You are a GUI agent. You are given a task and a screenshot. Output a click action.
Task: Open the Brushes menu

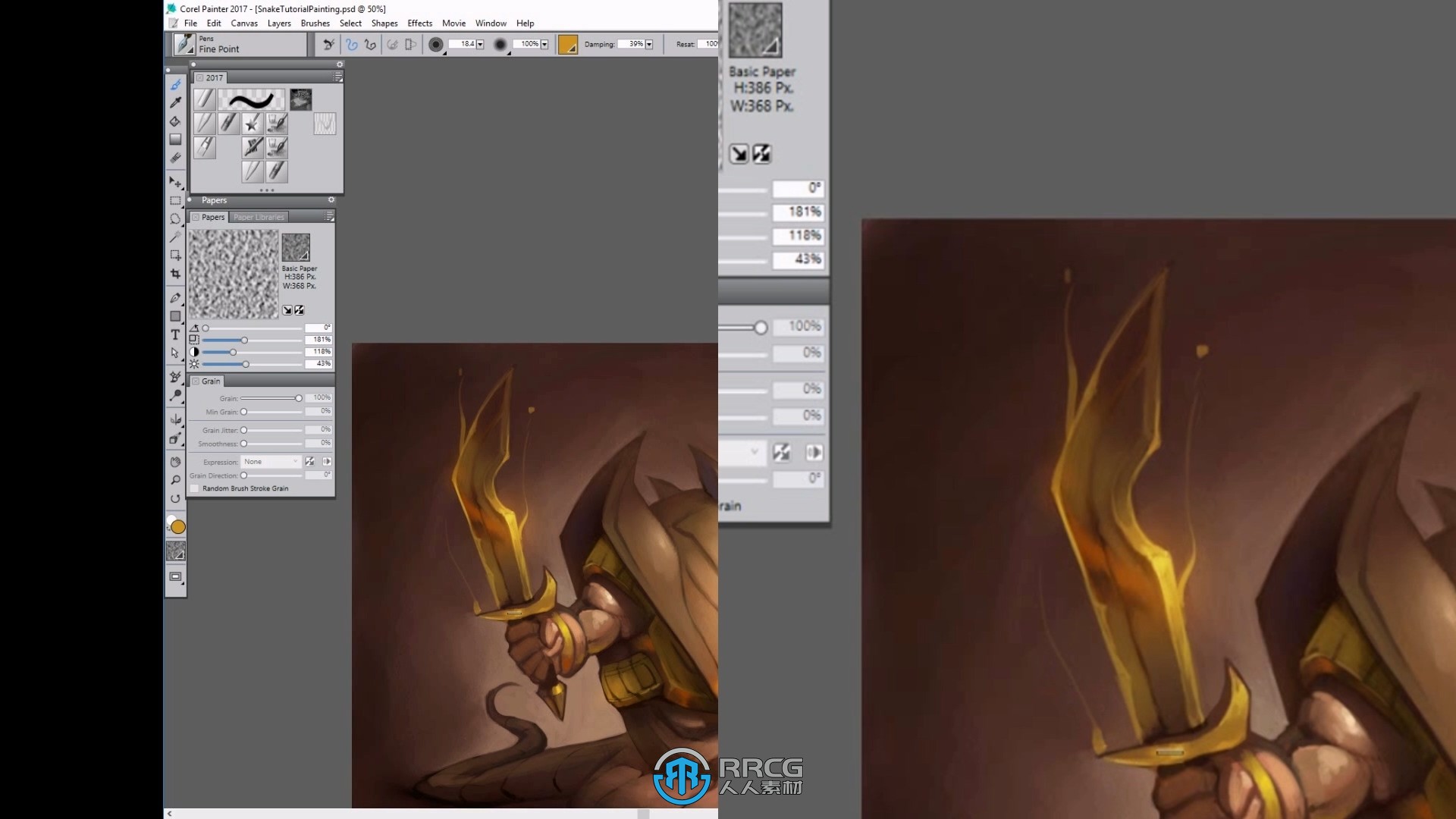pyautogui.click(x=315, y=24)
